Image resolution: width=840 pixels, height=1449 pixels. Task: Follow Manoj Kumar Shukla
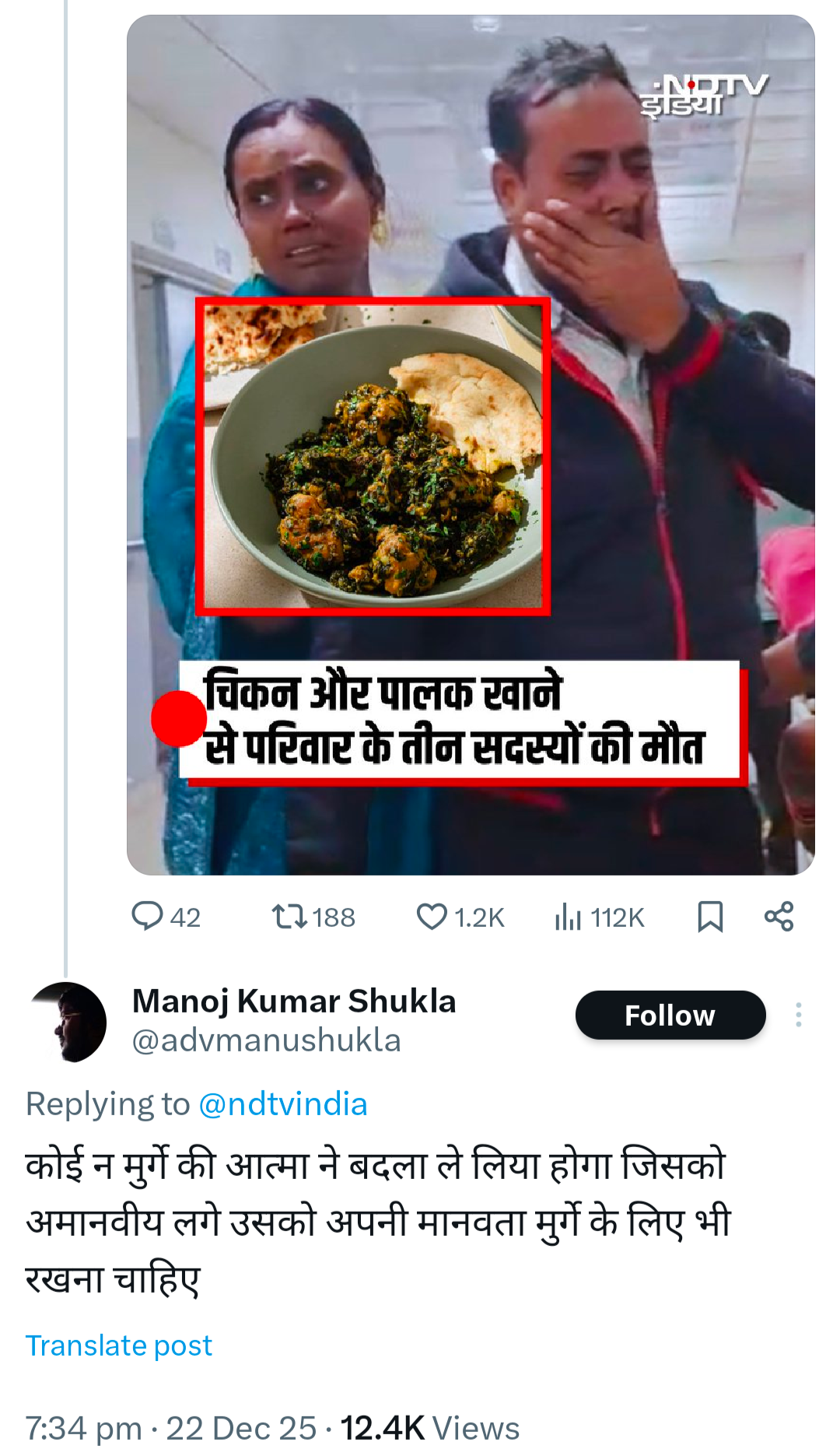point(670,1015)
